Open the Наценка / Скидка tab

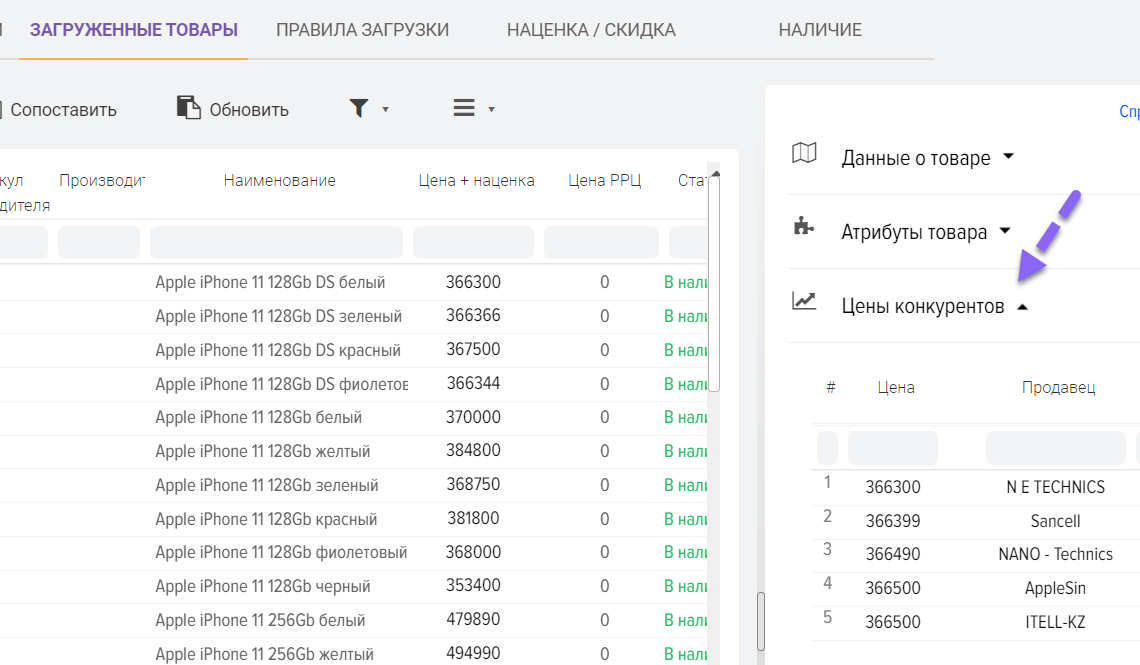coord(591,30)
